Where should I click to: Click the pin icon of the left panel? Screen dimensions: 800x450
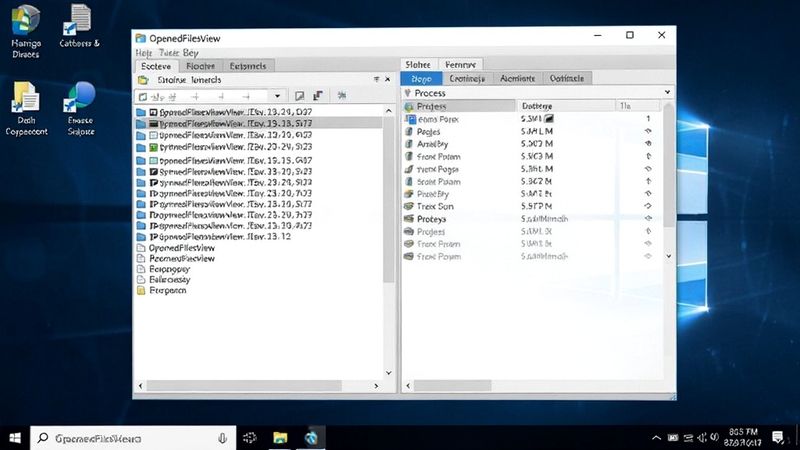377,79
